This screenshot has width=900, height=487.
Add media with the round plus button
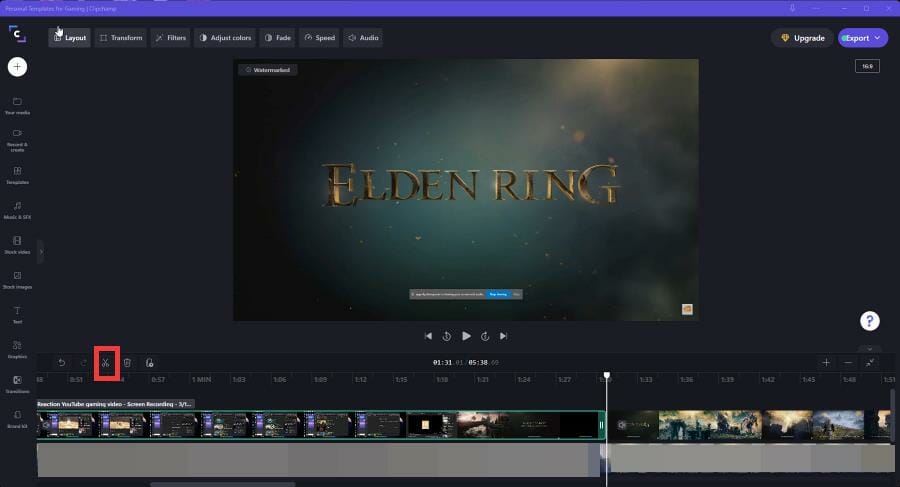(17, 67)
